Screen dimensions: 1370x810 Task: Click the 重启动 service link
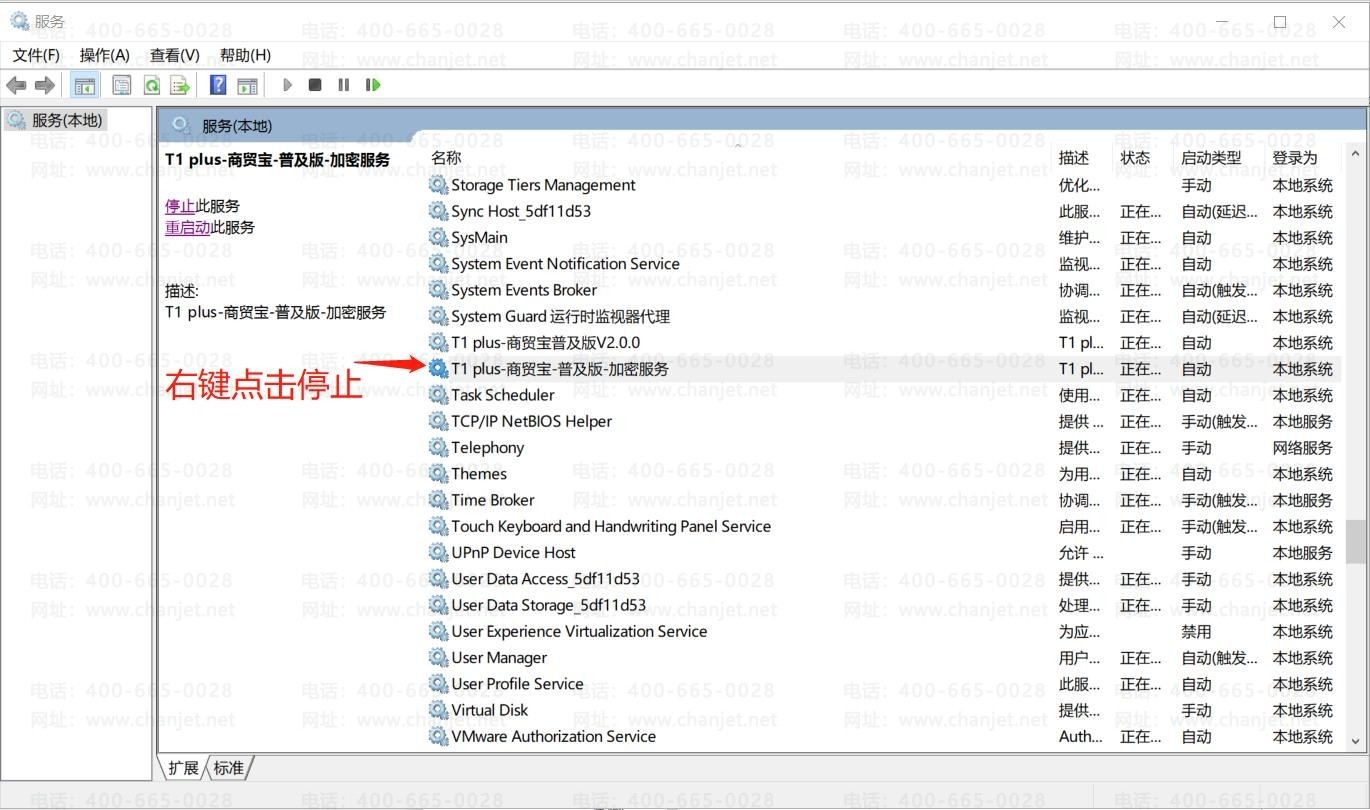click(188, 227)
